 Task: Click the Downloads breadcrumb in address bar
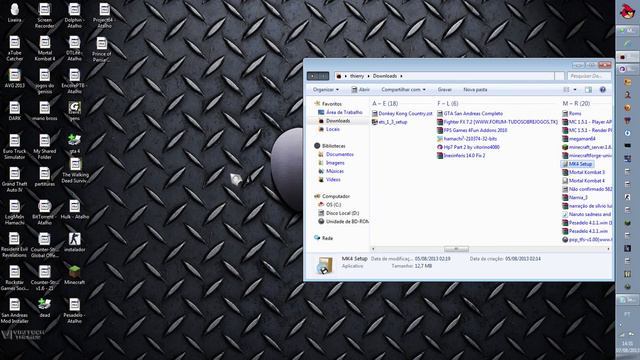[x=384, y=76]
